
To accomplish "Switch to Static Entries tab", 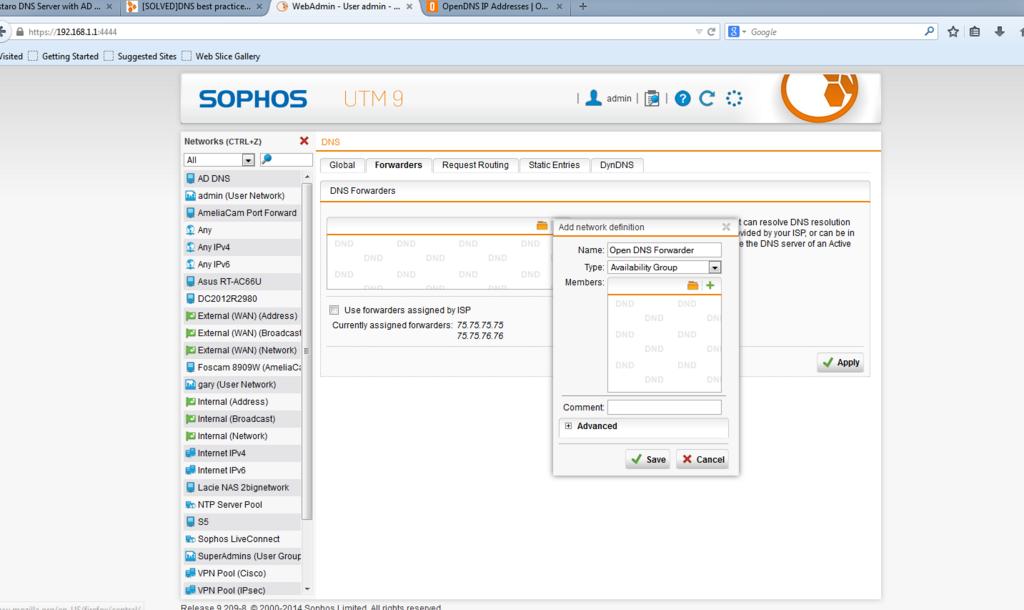I will pyautogui.click(x=554, y=165).
